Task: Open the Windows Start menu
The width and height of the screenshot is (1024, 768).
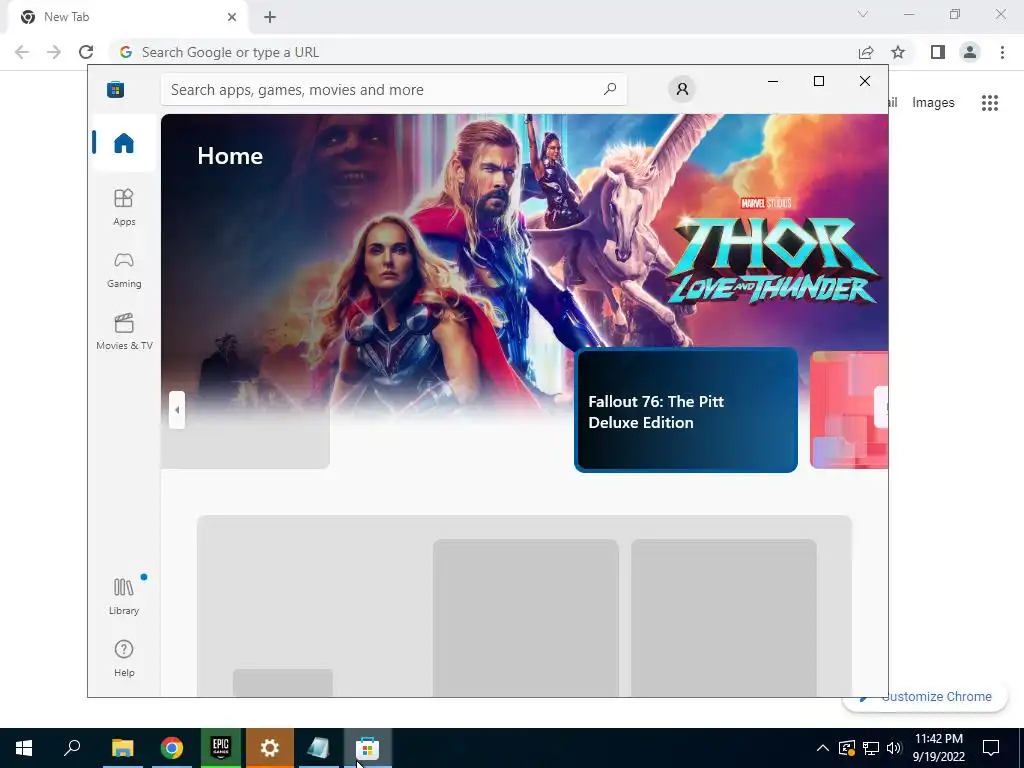Action: point(24,748)
